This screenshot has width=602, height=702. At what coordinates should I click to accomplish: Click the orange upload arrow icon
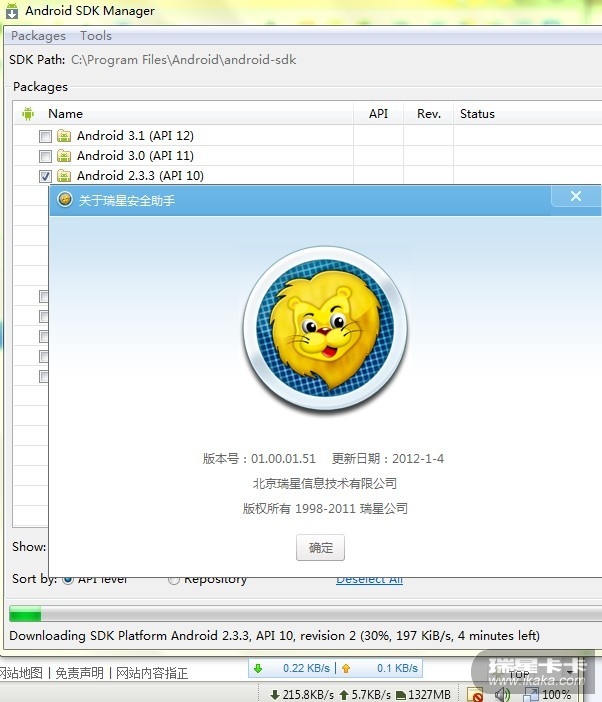(346, 668)
